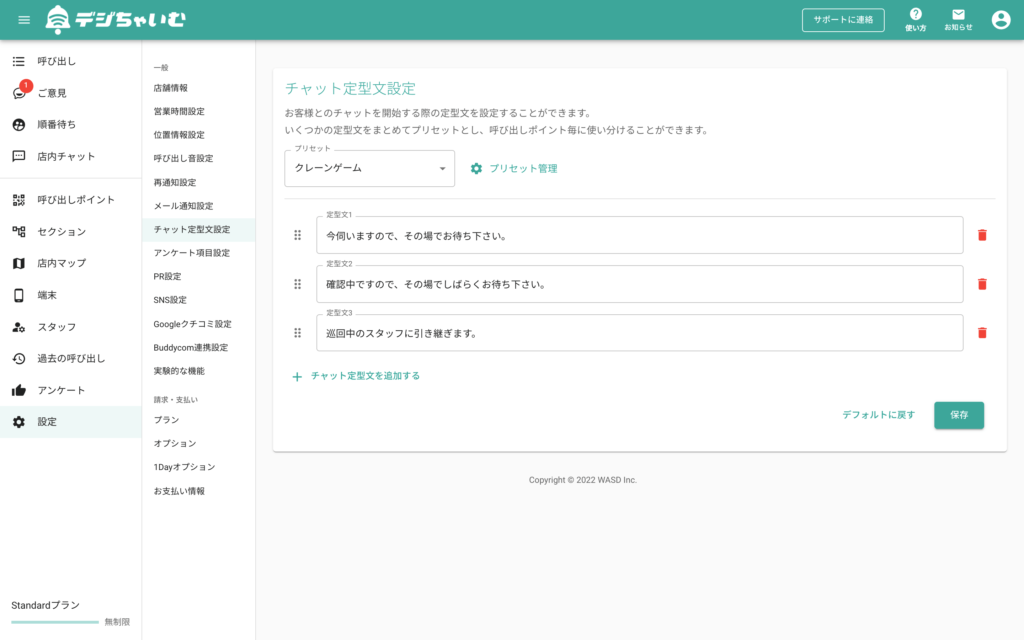The image size is (1024, 640).
Task: Click the 順番待ち icon in sidebar
Action: point(19,125)
